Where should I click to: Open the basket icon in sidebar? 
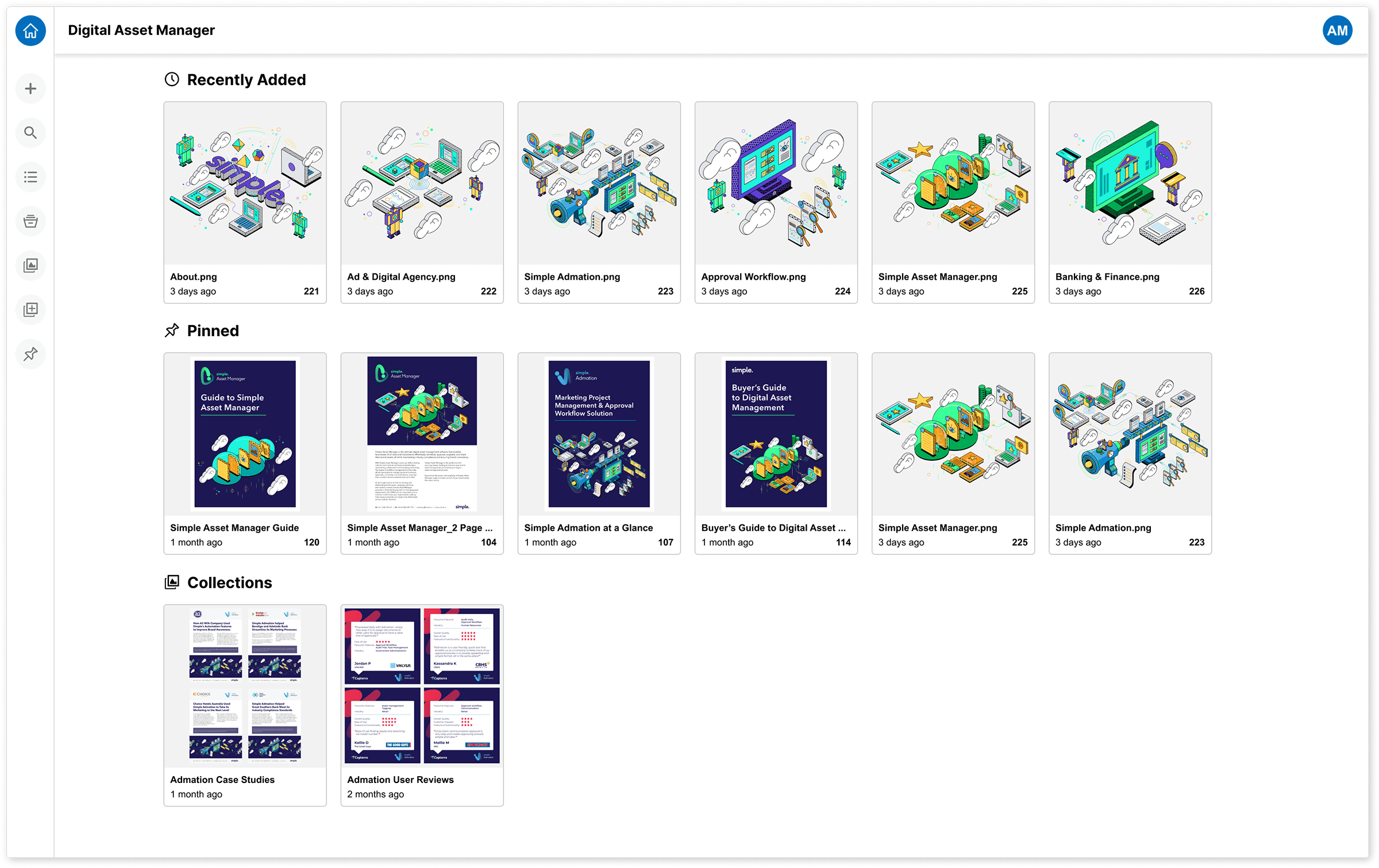tap(30, 221)
